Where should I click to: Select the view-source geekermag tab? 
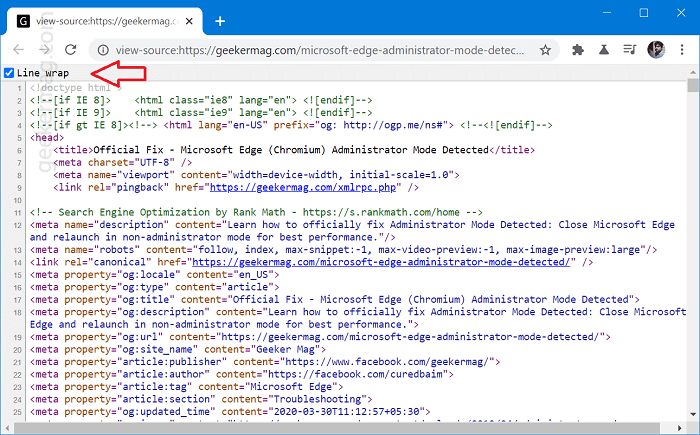(x=105, y=21)
